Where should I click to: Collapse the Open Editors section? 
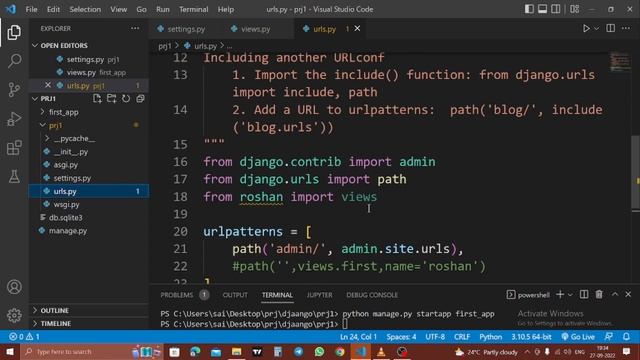coord(89,45)
